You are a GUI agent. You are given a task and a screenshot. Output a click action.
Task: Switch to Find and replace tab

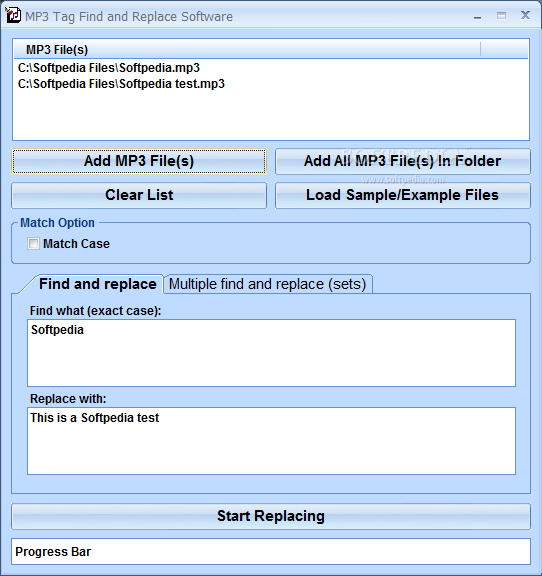point(97,284)
